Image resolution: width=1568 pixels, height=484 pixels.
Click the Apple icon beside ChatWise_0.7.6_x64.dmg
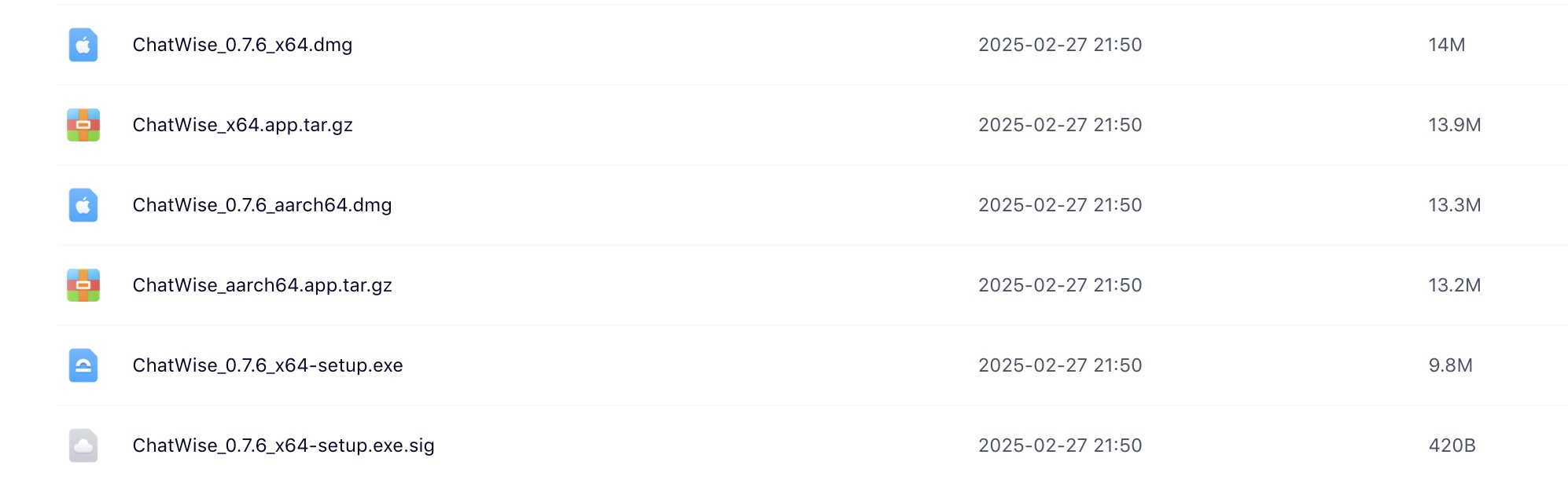point(83,45)
